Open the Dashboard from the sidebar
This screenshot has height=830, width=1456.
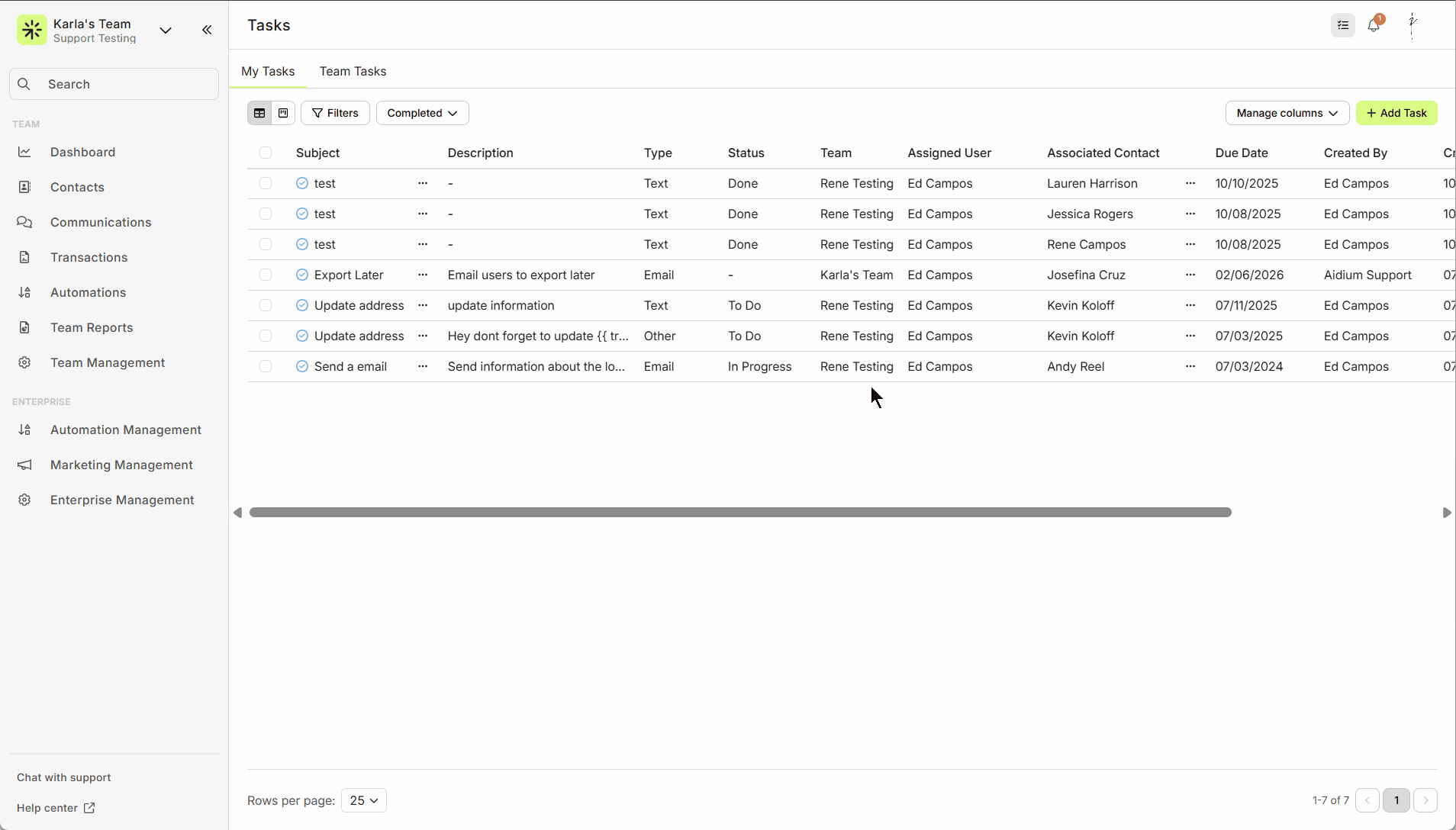(x=82, y=152)
